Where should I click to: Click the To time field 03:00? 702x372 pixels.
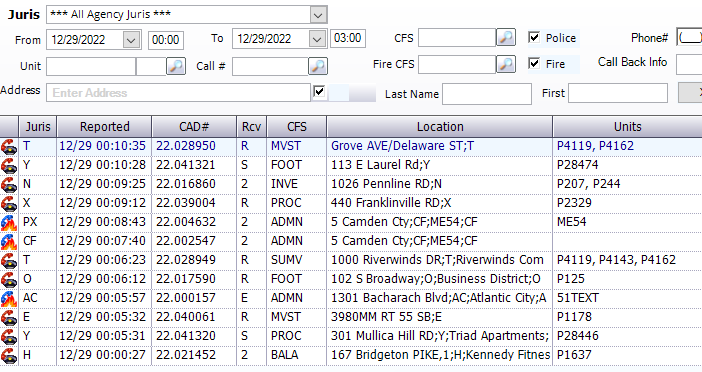click(347, 38)
